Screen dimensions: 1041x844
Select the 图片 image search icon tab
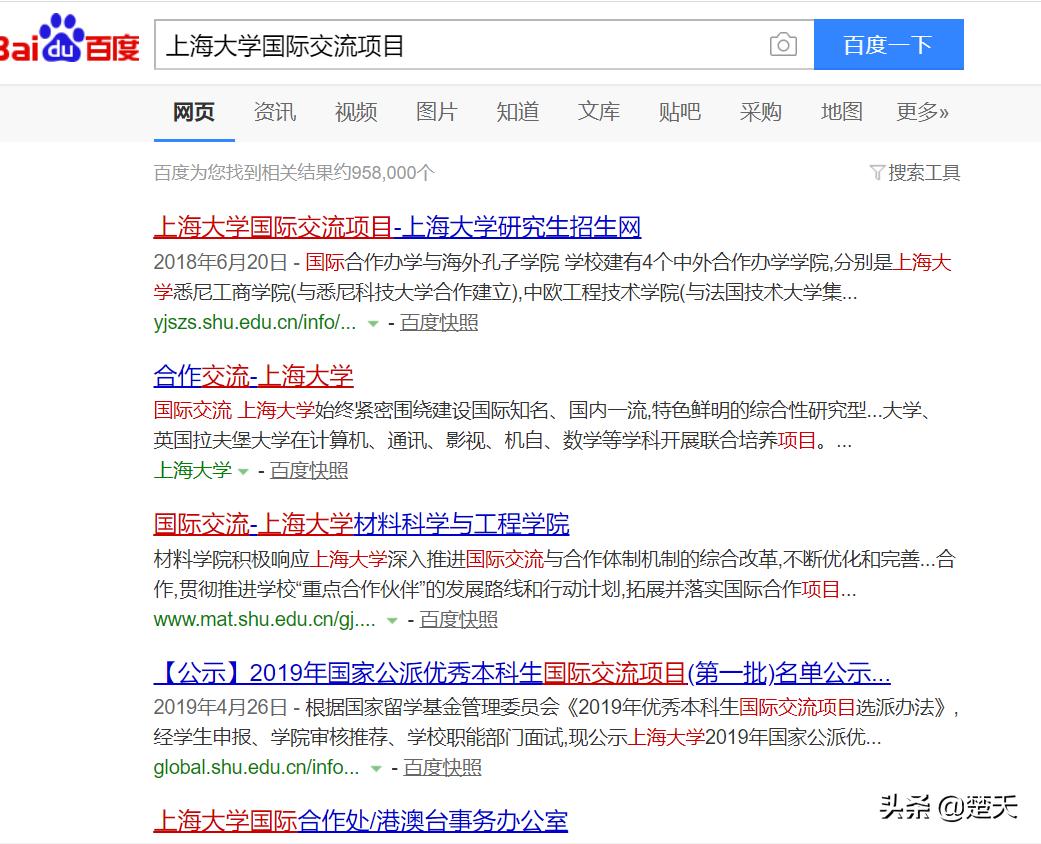pos(436,112)
